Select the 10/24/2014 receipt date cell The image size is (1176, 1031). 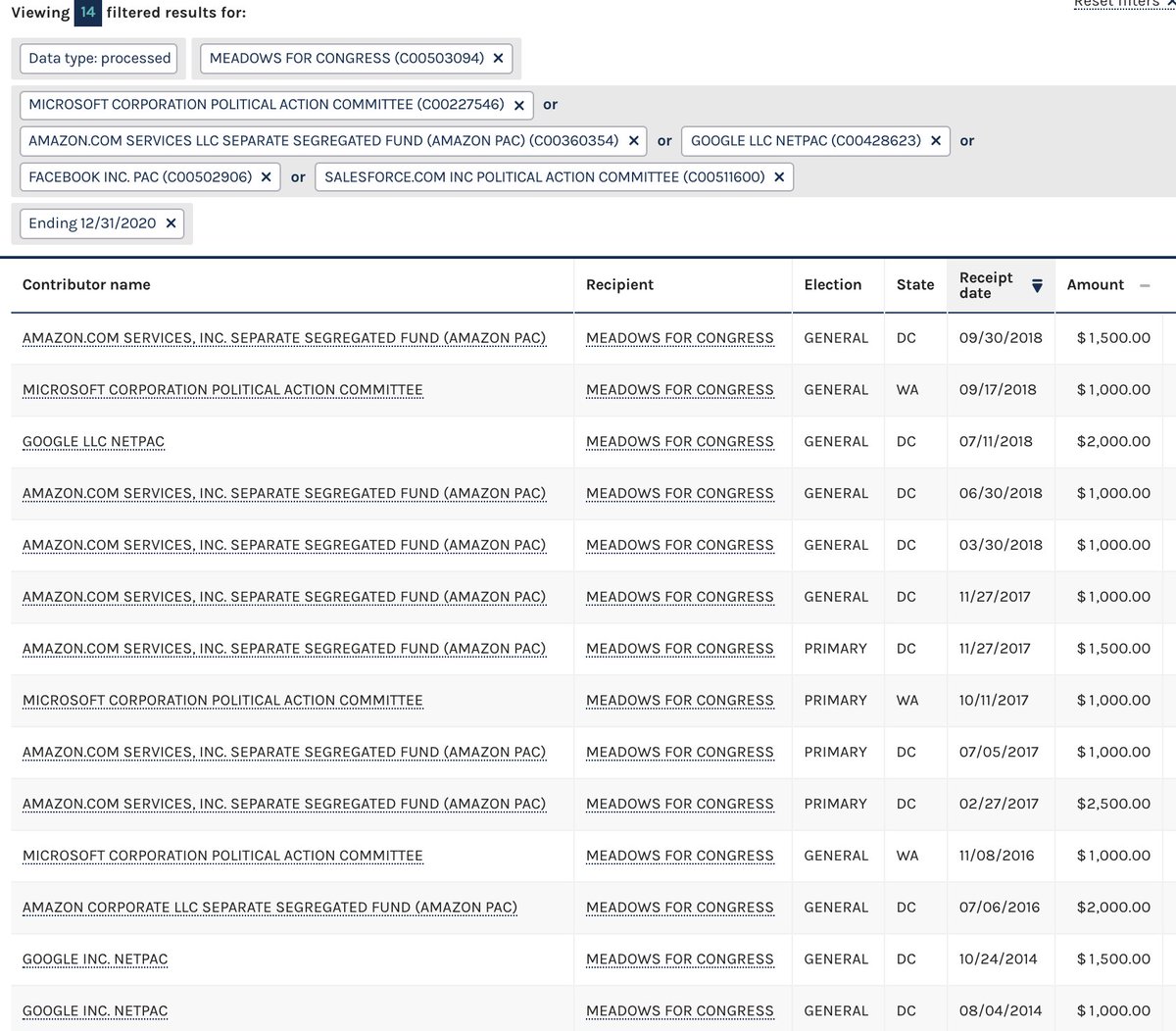[x=998, y=959]
